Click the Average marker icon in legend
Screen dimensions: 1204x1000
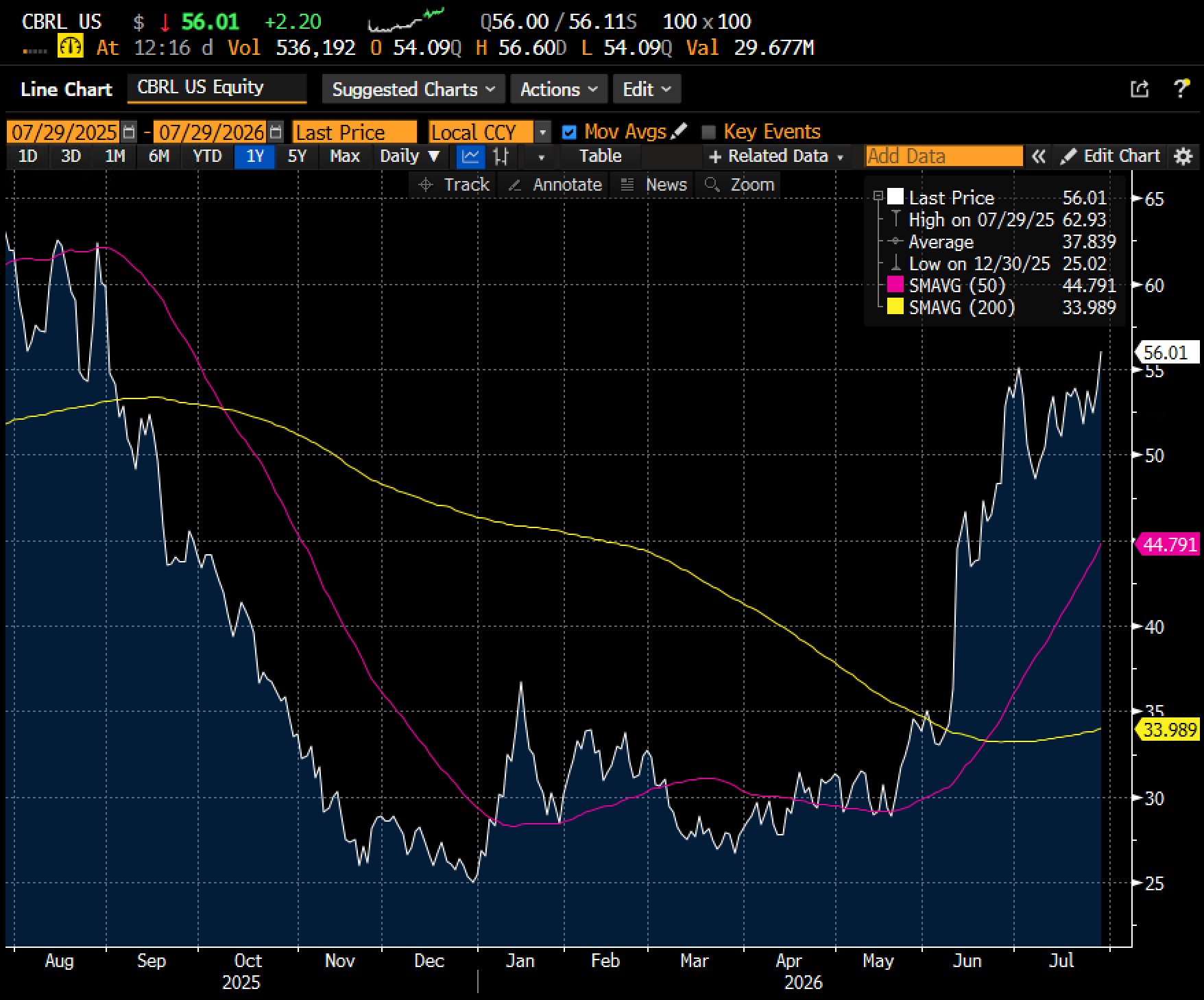click(x=895, y=241)
